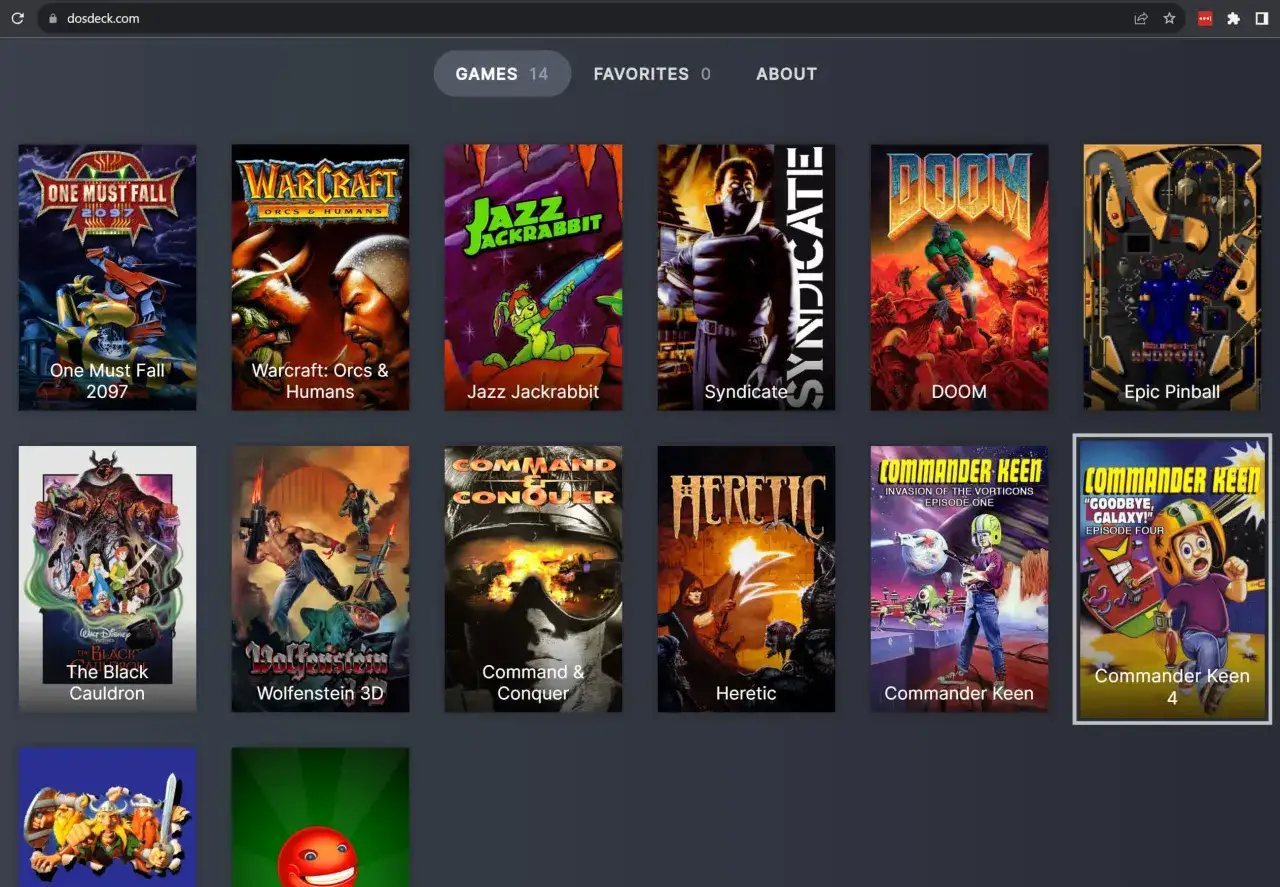Screen dimensions: 1280x887
Task: Launch the DOOM game cover
Action: pyautogui.click(x=959, y=277)
